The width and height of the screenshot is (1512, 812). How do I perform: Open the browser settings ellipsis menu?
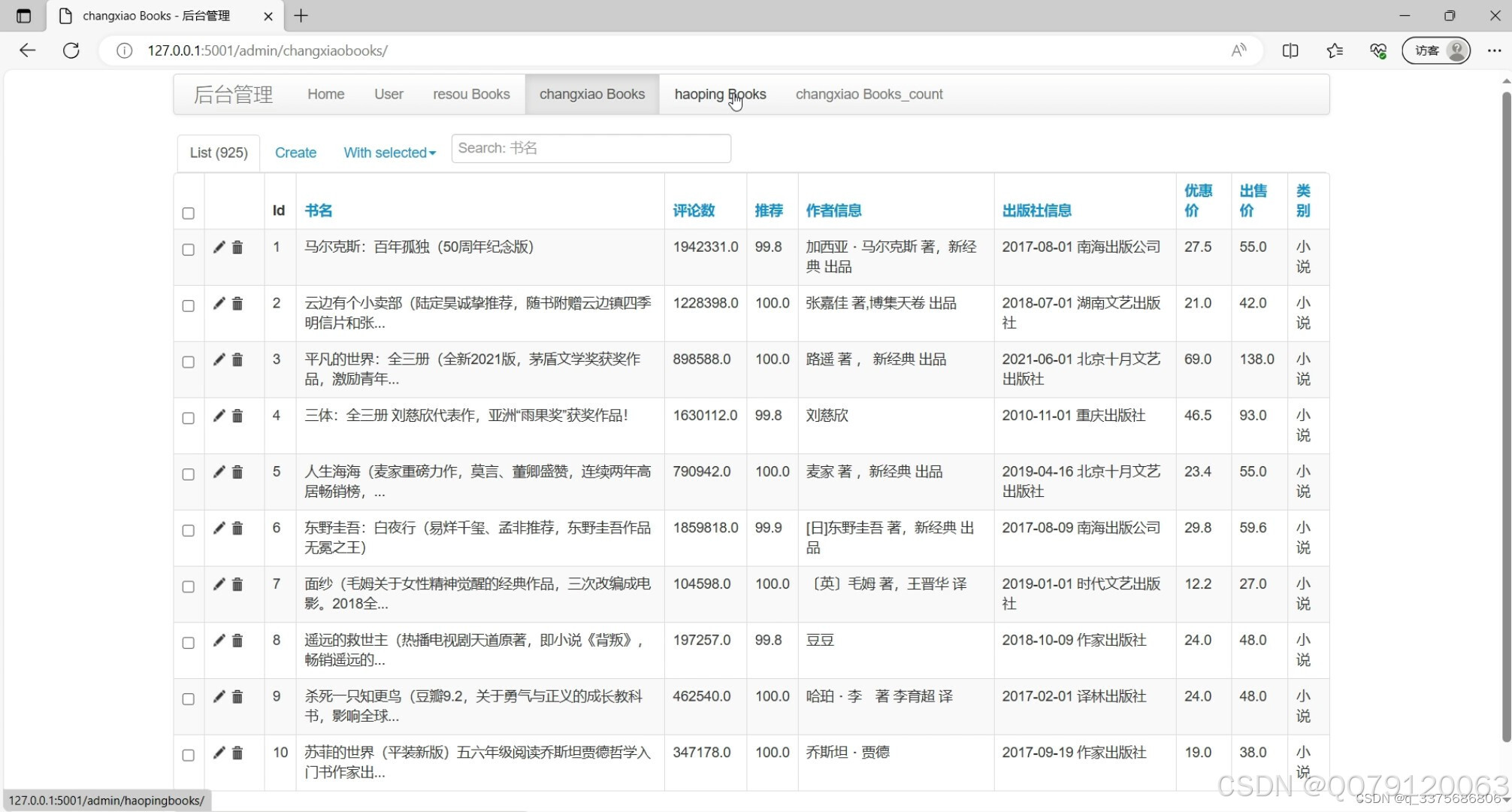(x=1496, y=50)
